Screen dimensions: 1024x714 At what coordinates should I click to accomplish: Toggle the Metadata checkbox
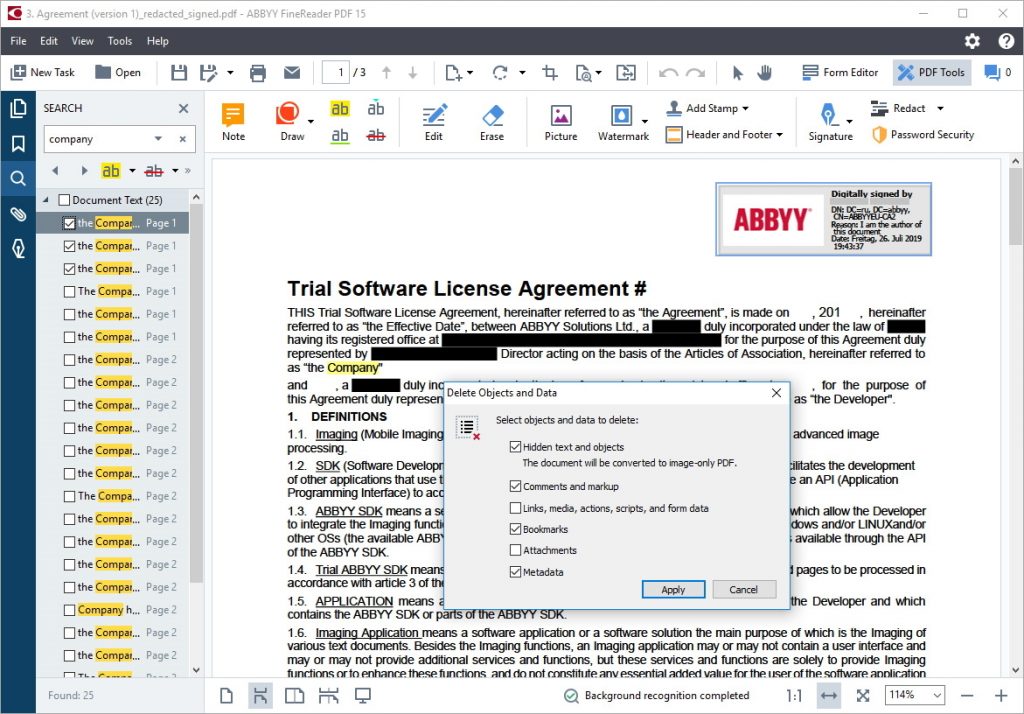tap(516, 572)
